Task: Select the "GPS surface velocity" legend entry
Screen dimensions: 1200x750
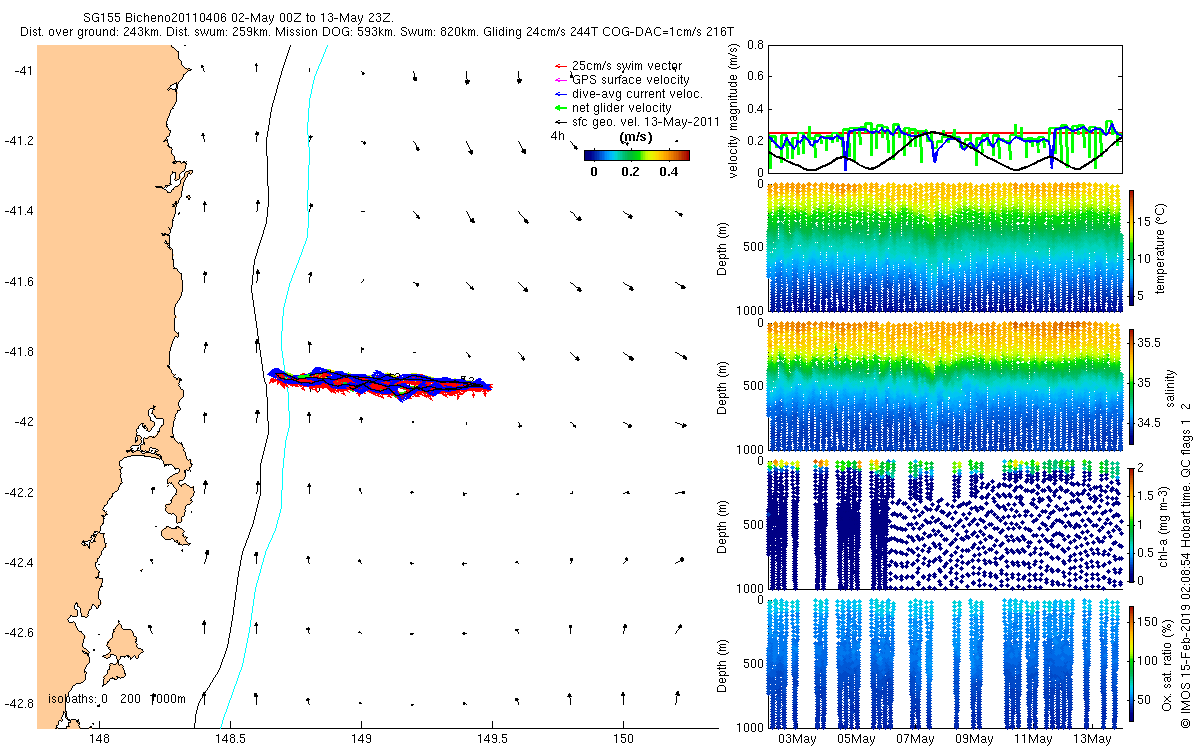Action: point(622,80)
